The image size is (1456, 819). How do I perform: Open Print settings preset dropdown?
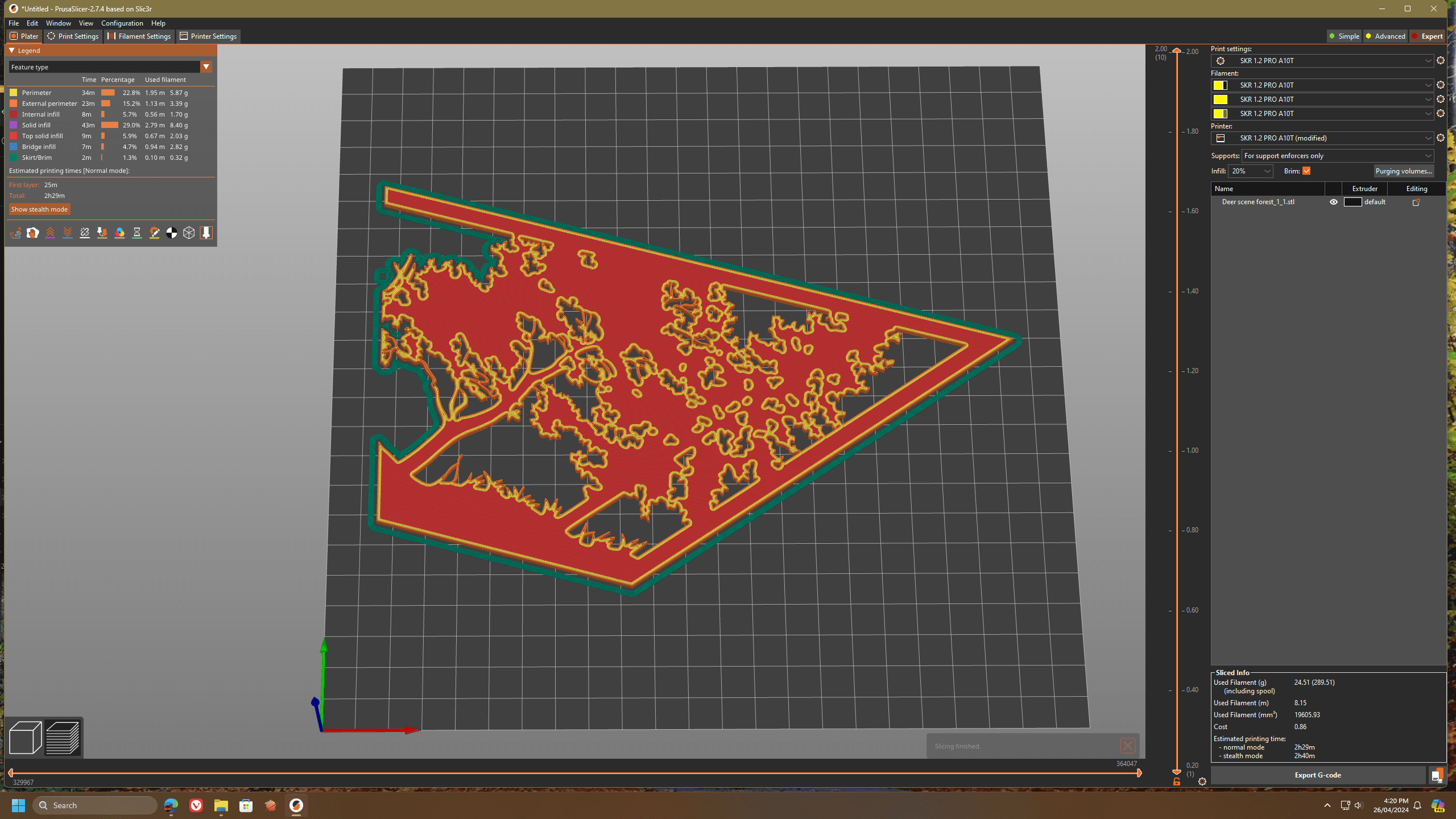click(x=1322, y=61)
